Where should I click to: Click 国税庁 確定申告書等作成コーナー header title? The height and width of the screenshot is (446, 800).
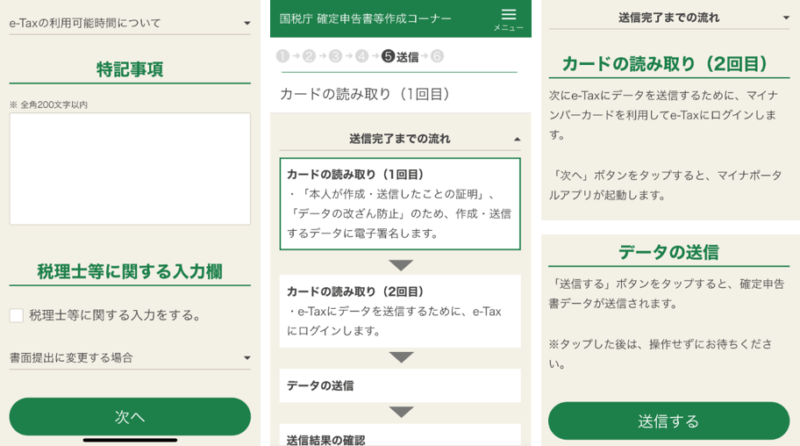pos(365,19)
